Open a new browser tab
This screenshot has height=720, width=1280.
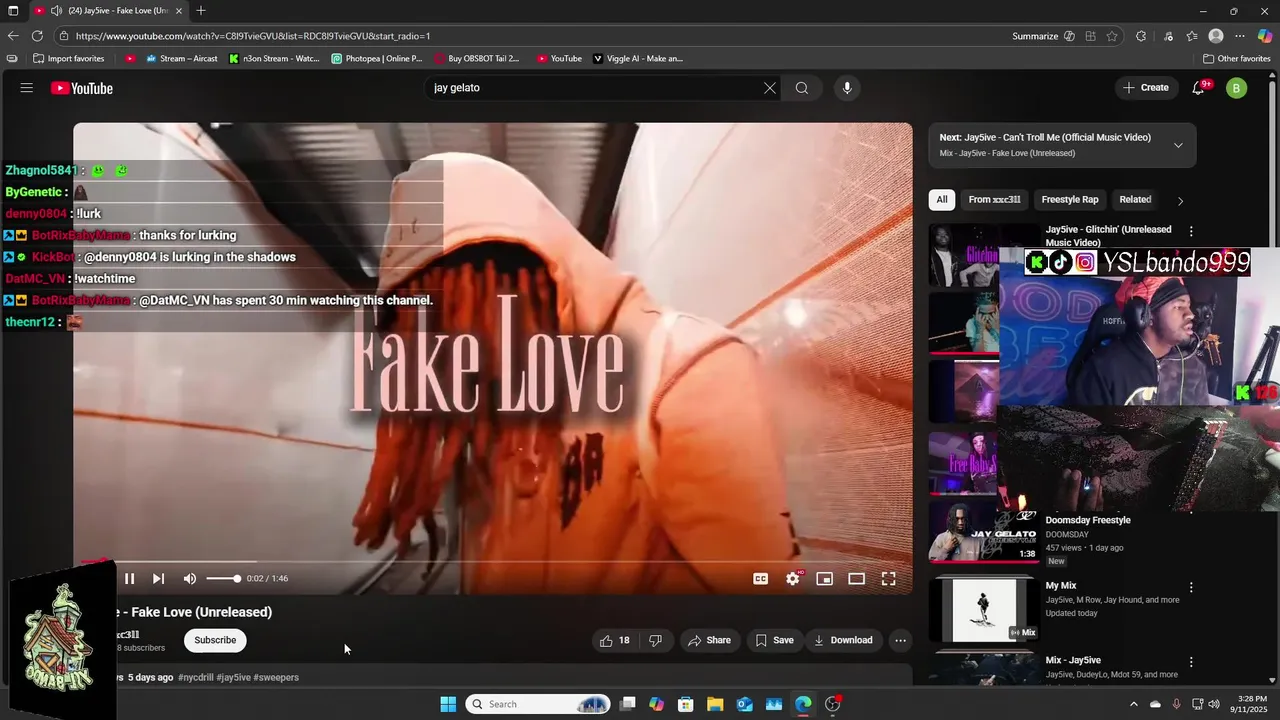[x=201, y=11]
